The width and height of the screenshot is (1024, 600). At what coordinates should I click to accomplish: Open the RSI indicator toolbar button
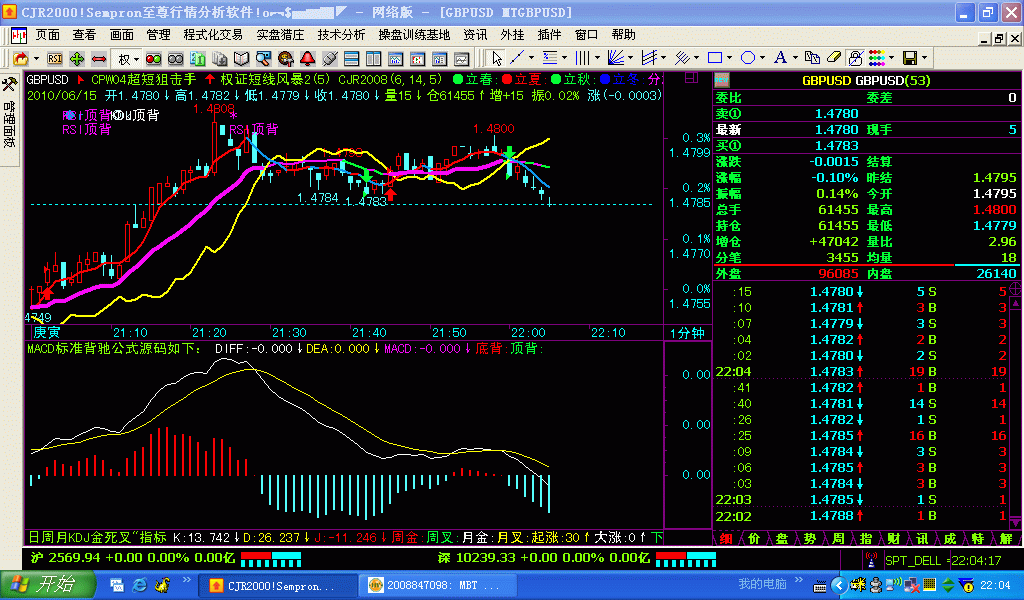point(55,59)
